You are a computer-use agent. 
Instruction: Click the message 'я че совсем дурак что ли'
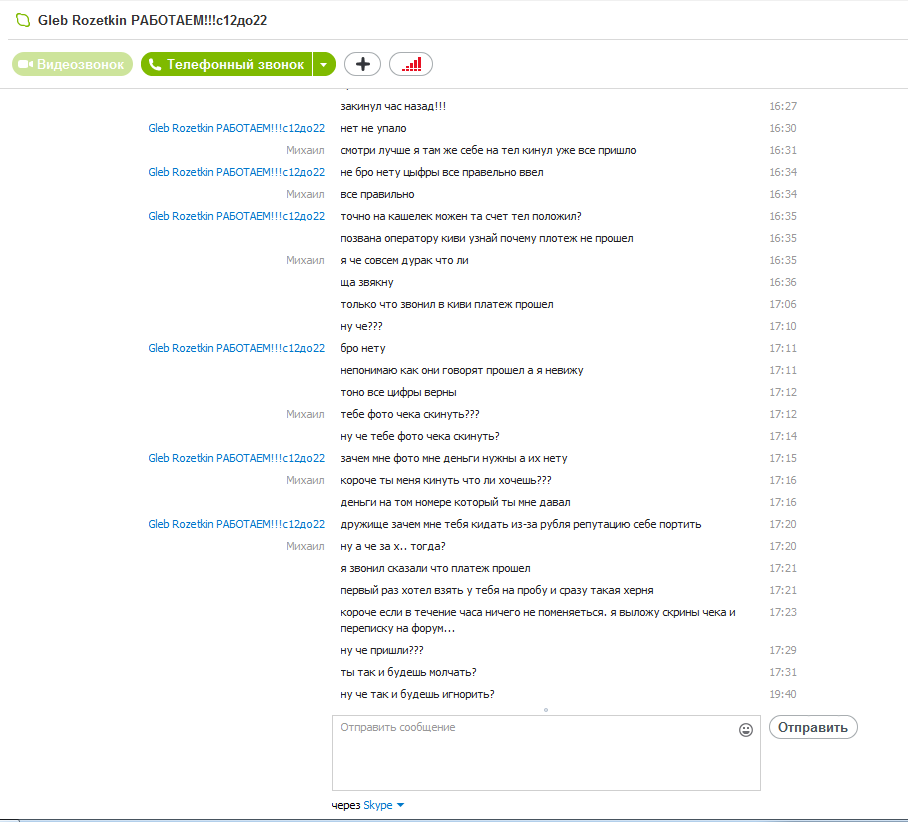(x=404, y=261)
